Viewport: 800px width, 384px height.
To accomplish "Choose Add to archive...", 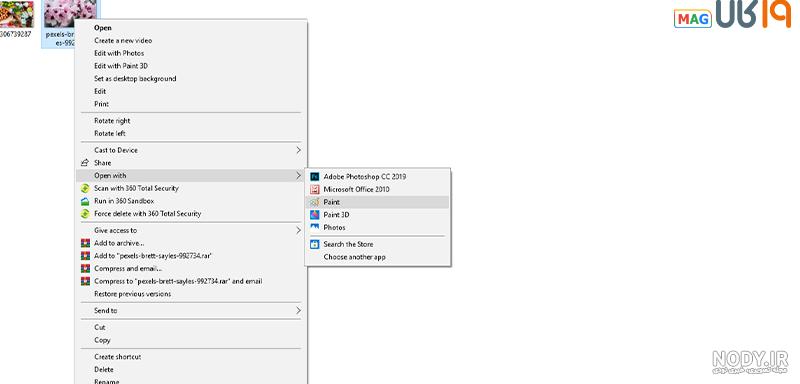I will click(119, 243).
